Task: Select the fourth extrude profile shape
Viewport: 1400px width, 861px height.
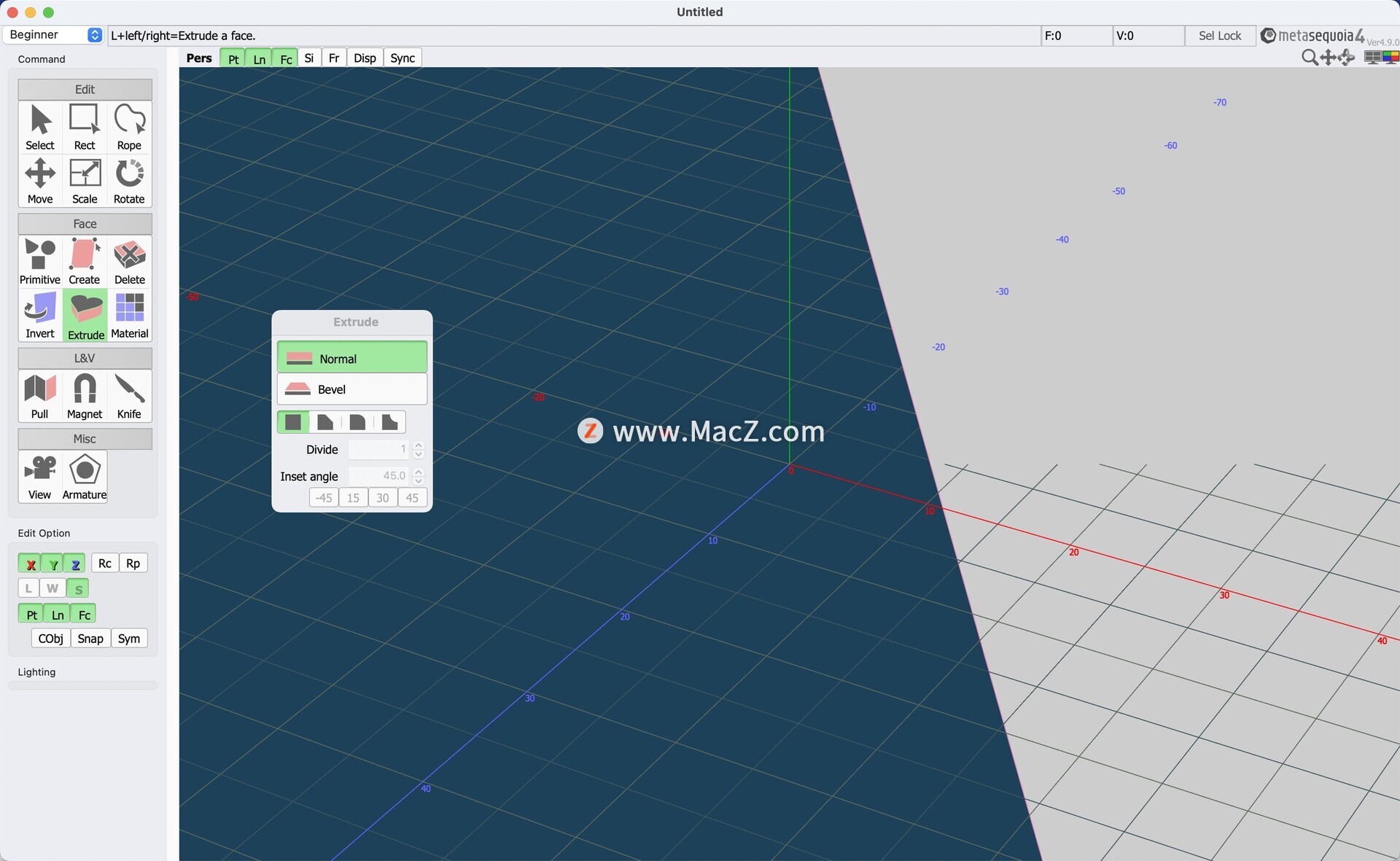Action: pos(390,422)
